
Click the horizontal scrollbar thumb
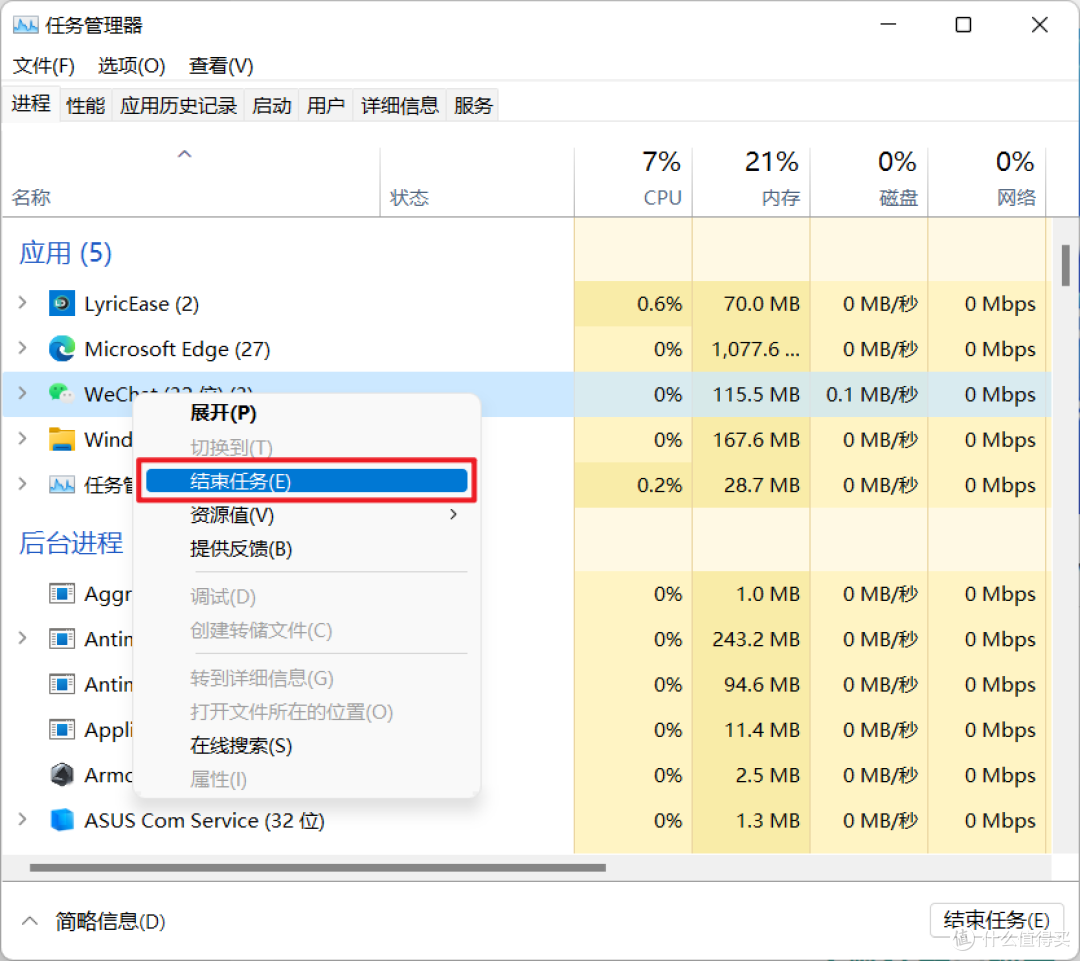click(318, 867)
